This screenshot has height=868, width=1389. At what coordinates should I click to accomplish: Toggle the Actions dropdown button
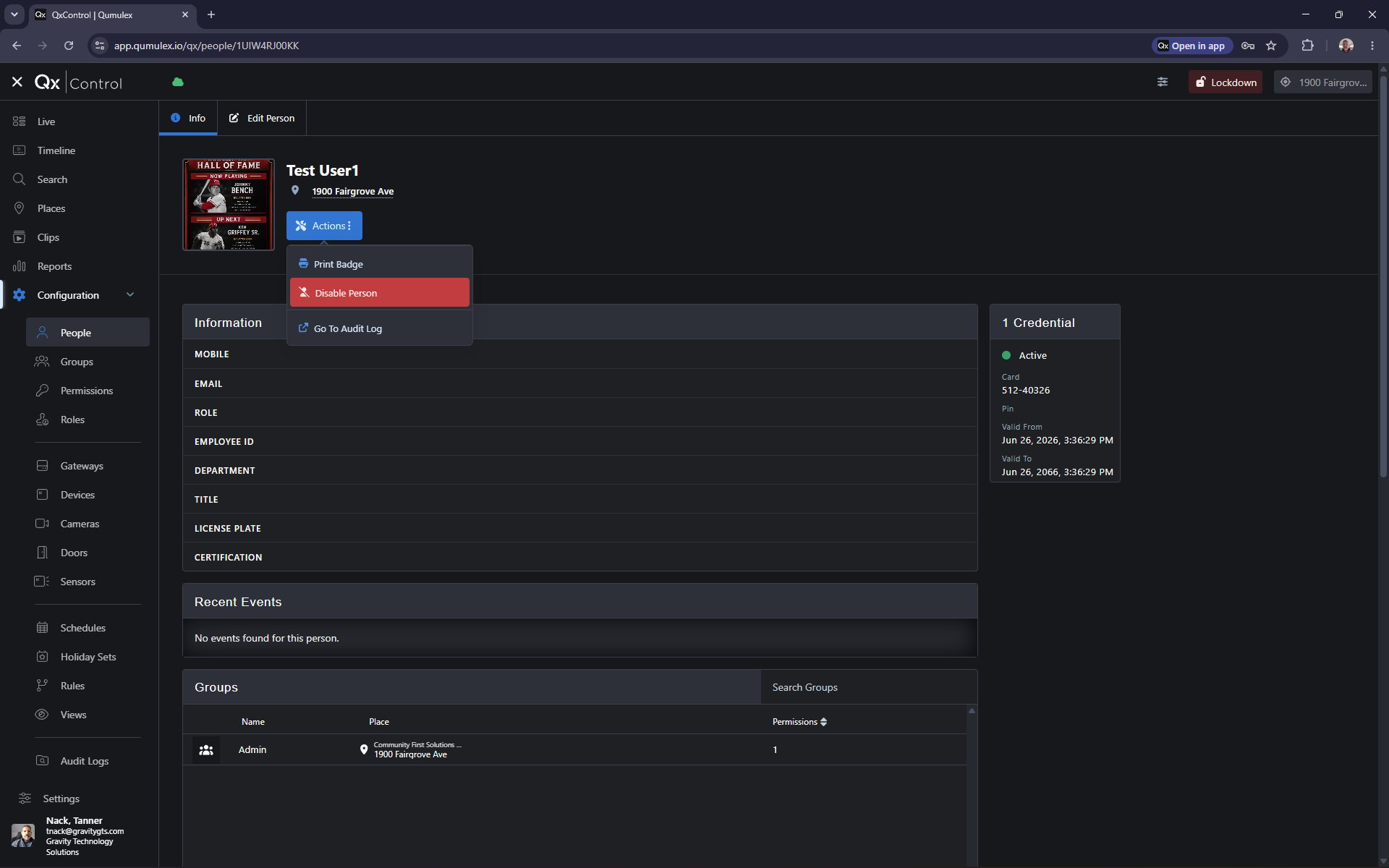324,226
